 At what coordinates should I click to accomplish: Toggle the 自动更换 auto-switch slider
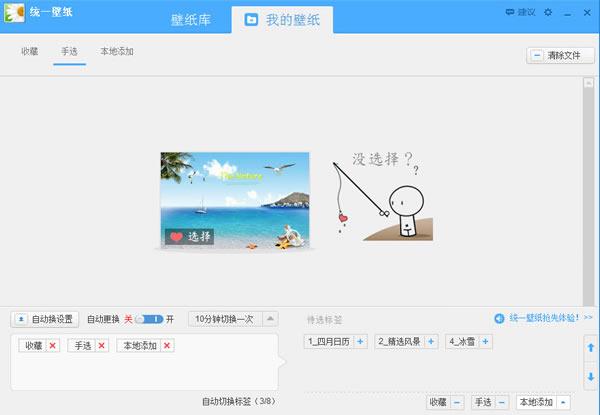click(x=148, y=319)
